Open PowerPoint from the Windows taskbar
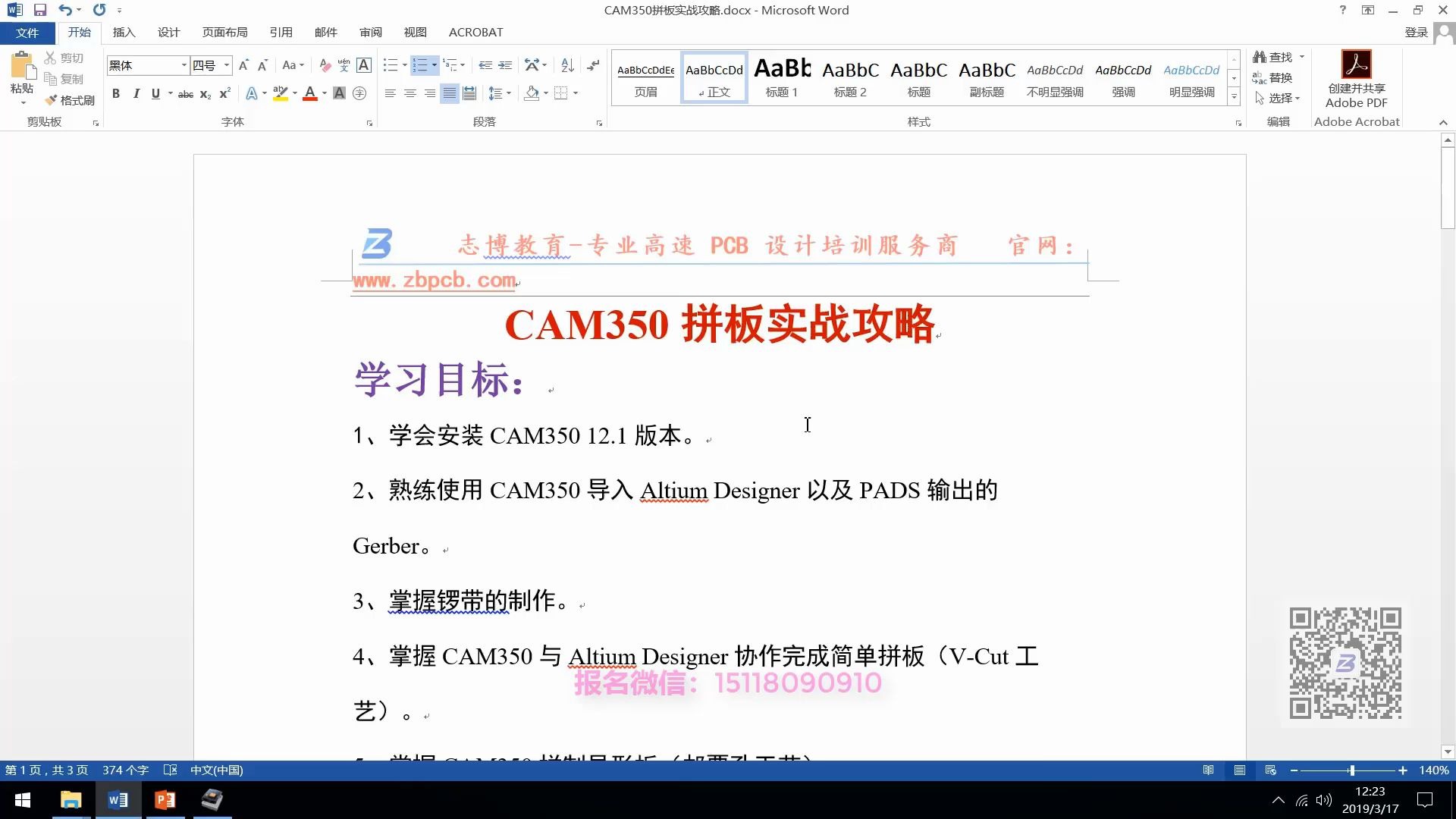 point(165,800)
